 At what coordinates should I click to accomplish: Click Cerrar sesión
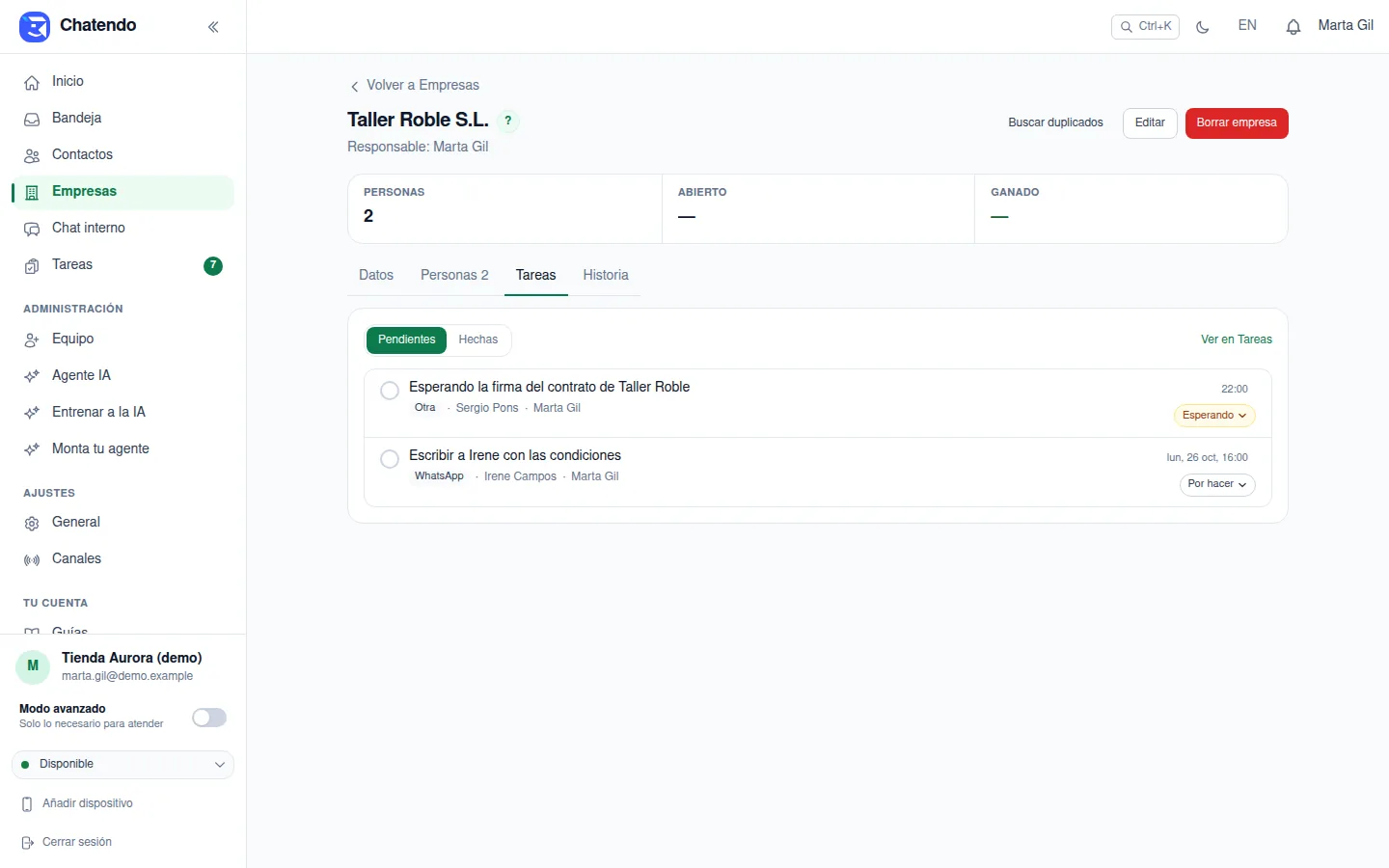tap(68, 843)
